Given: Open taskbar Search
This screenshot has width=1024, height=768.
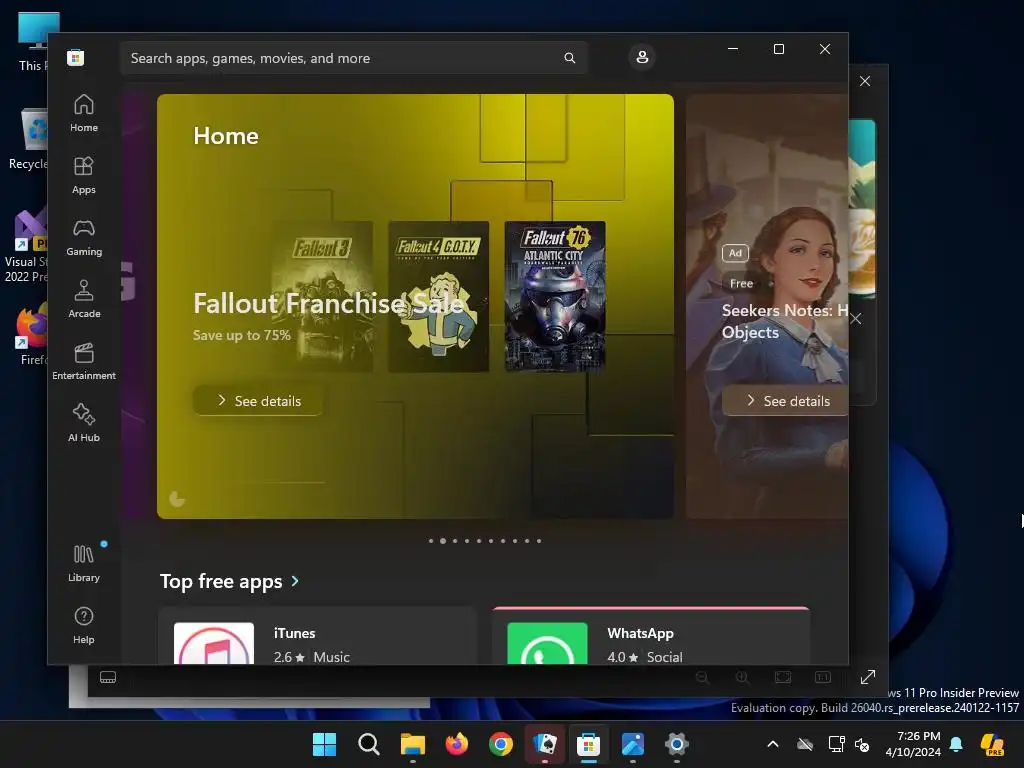Looking at the screenshot, I should click(x=369, y=744).
